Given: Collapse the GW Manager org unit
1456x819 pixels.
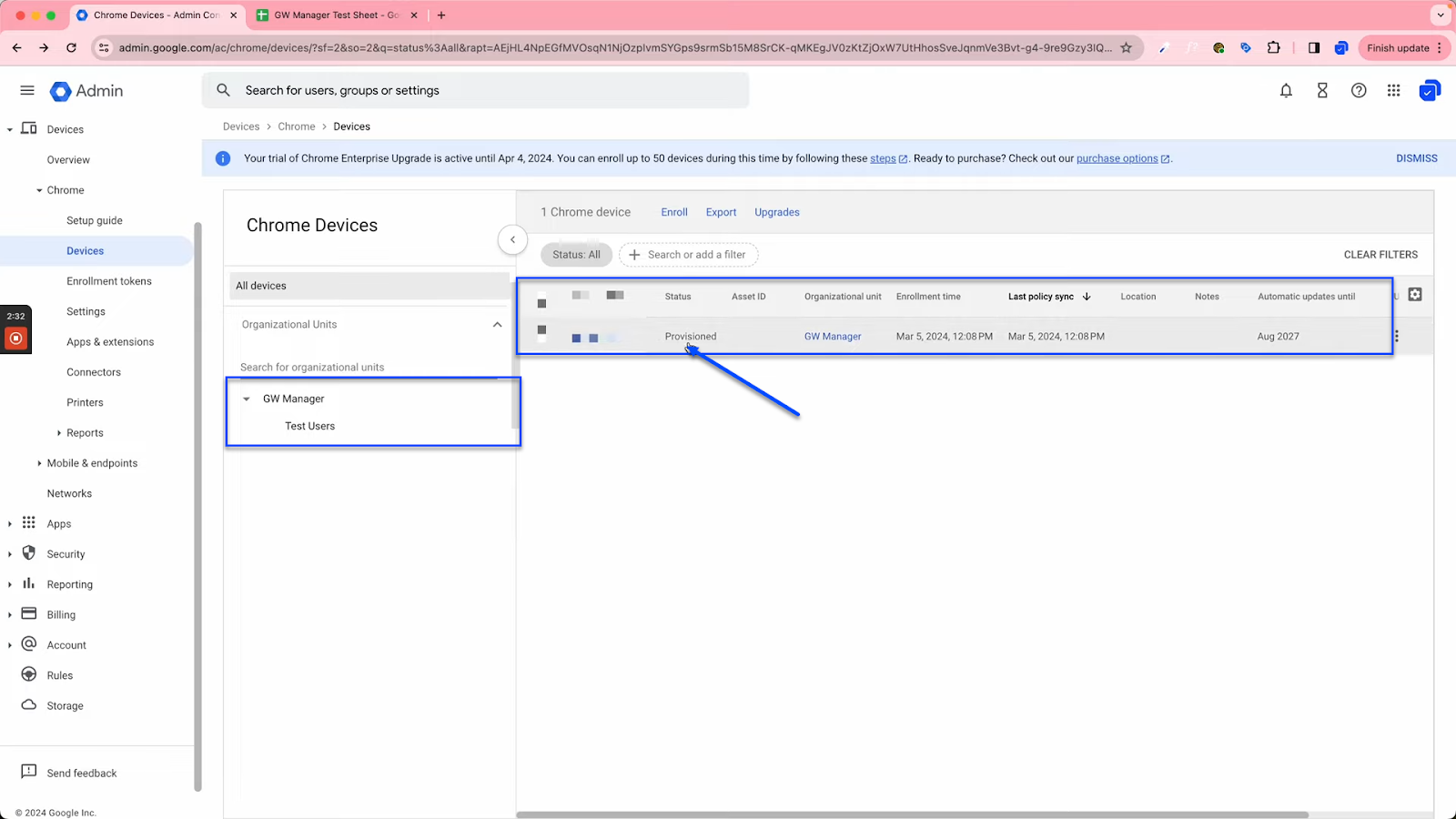Looking at the screenshot, I should pyautogui.click(x=246, y=399).
